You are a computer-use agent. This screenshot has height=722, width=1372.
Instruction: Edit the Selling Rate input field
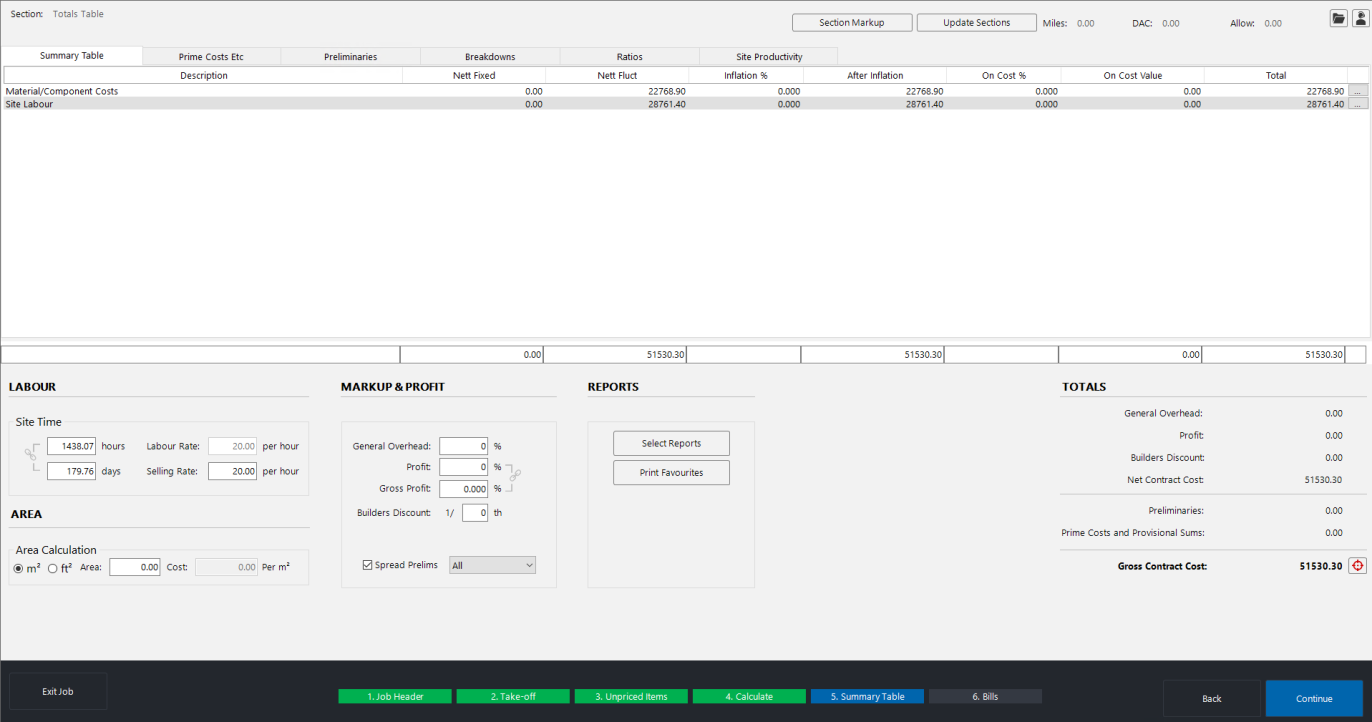[232, 471]
